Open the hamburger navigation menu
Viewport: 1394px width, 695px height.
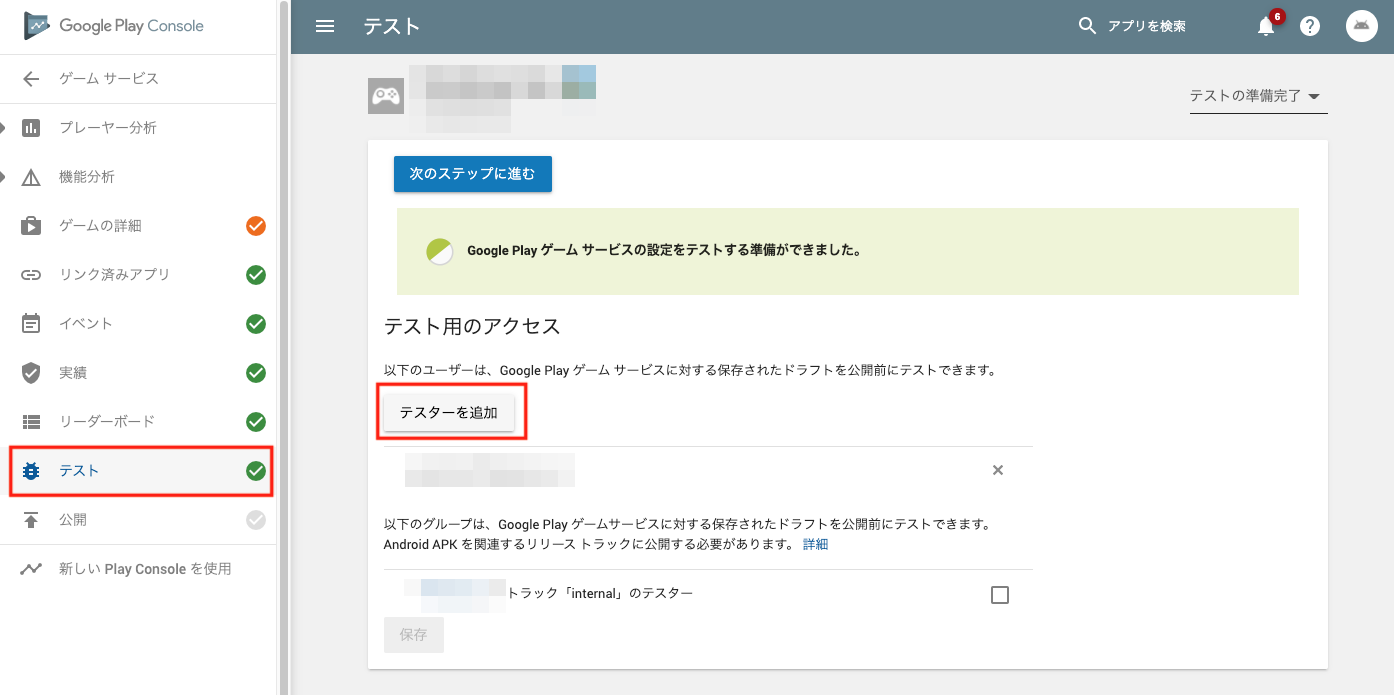point(325,26)
